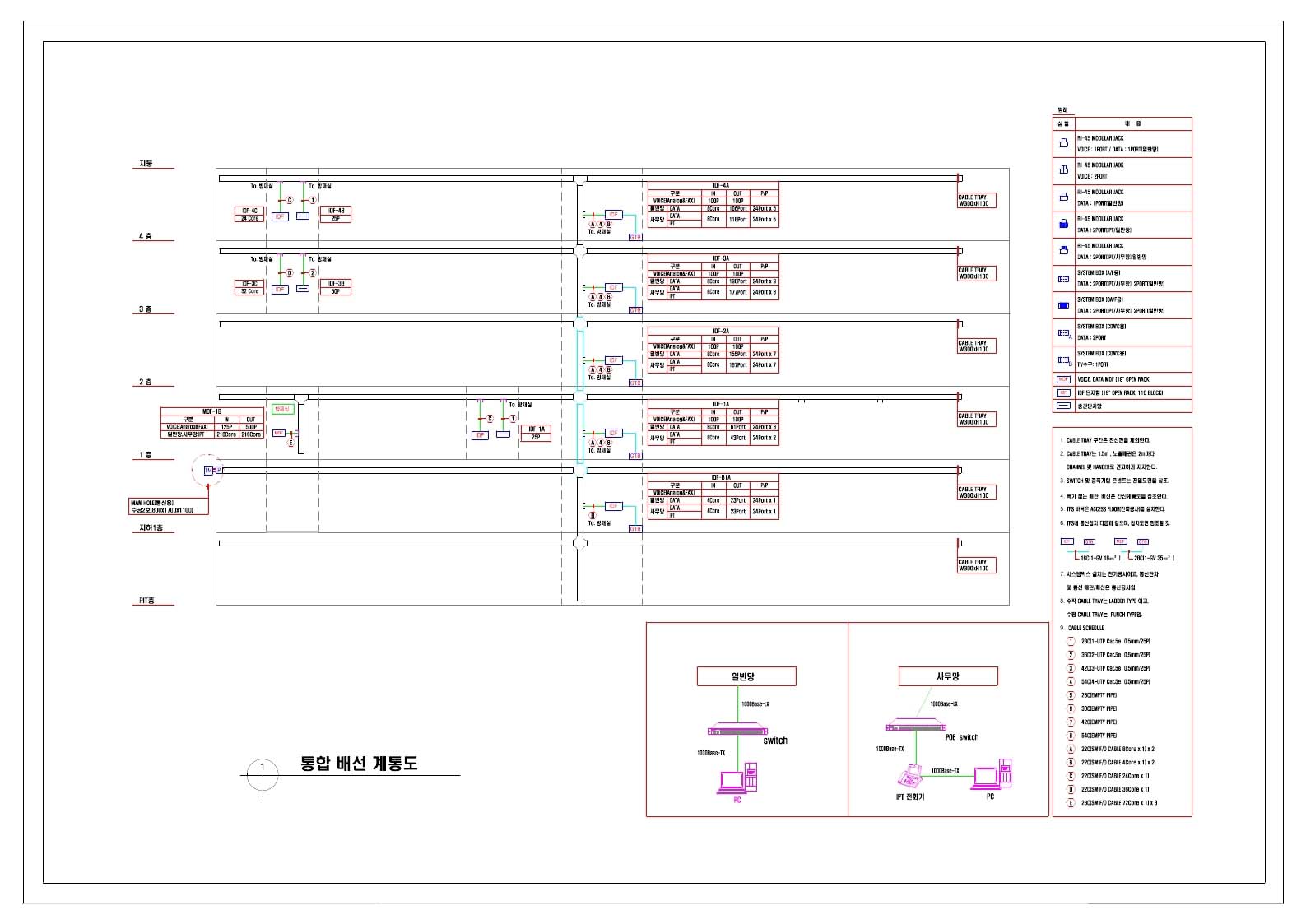Select the dashed manhole circle symbol
Viewport: 1306px width, 924px height.
point(207,471)
